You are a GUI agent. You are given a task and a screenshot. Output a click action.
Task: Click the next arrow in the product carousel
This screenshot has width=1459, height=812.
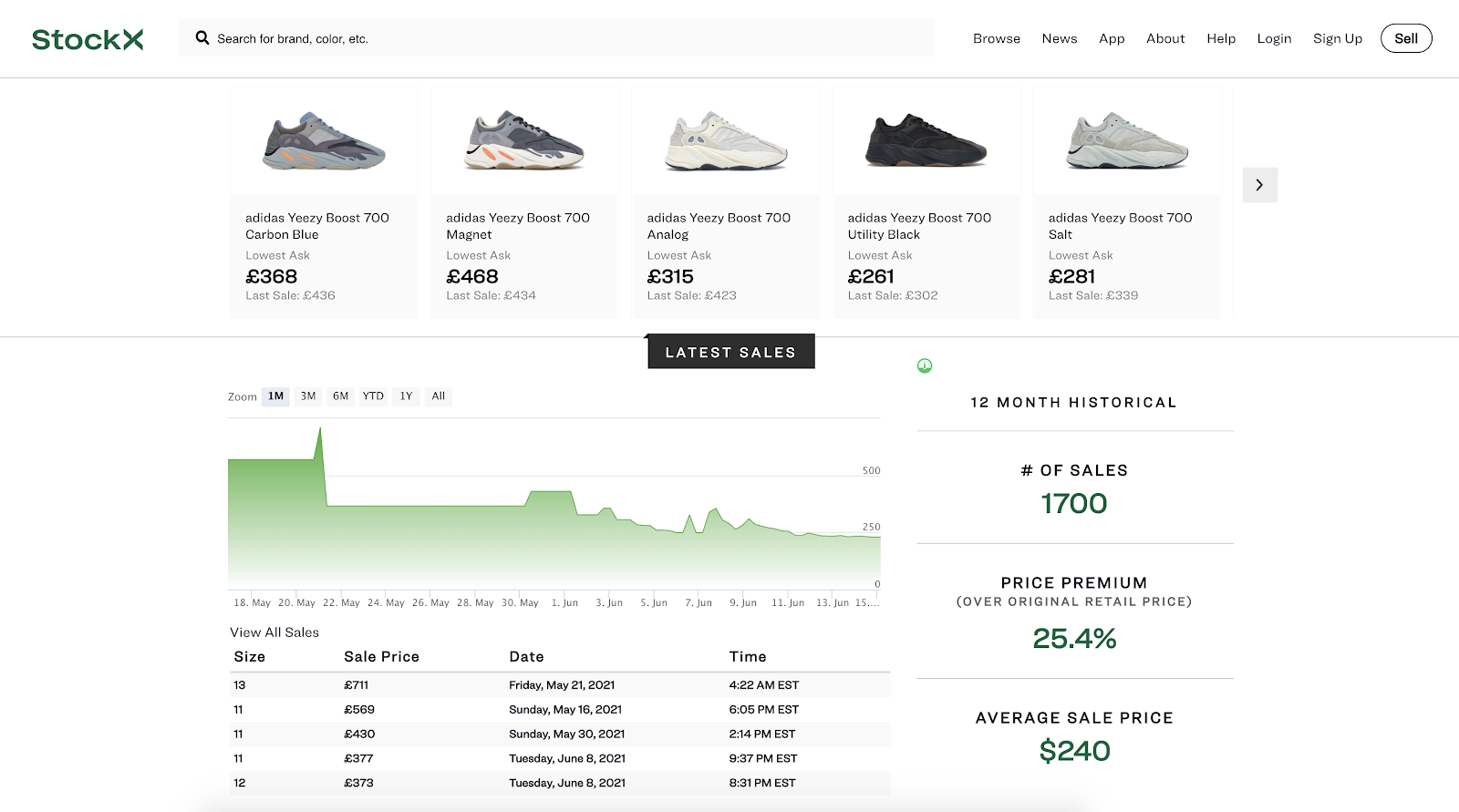[x=1259, y=185]
